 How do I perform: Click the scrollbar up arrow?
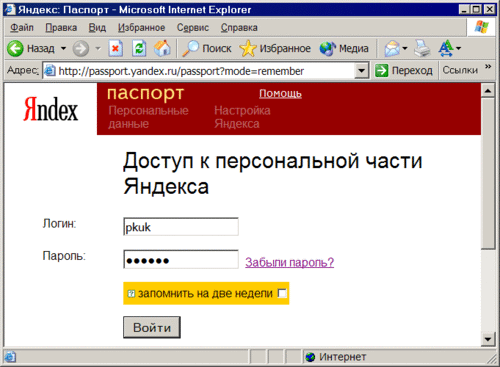point(488,90)
